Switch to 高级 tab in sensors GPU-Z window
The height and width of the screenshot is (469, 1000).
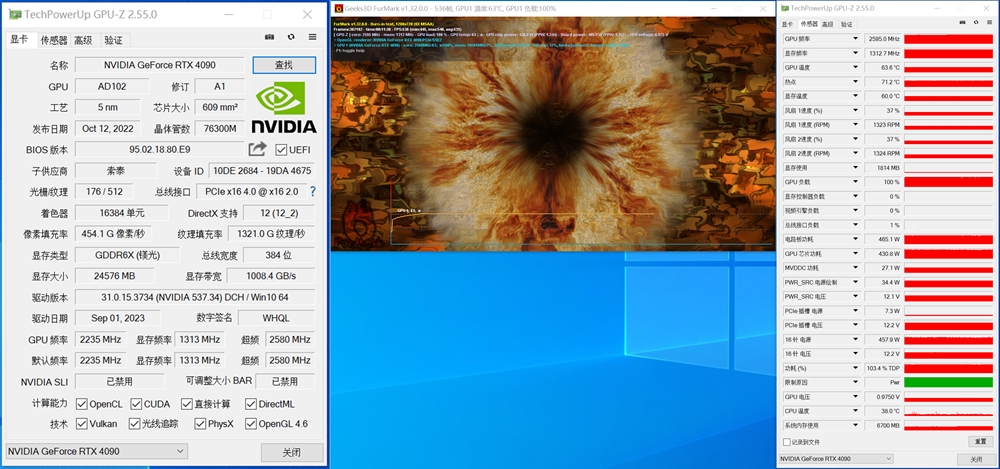(x=827, y=24)
